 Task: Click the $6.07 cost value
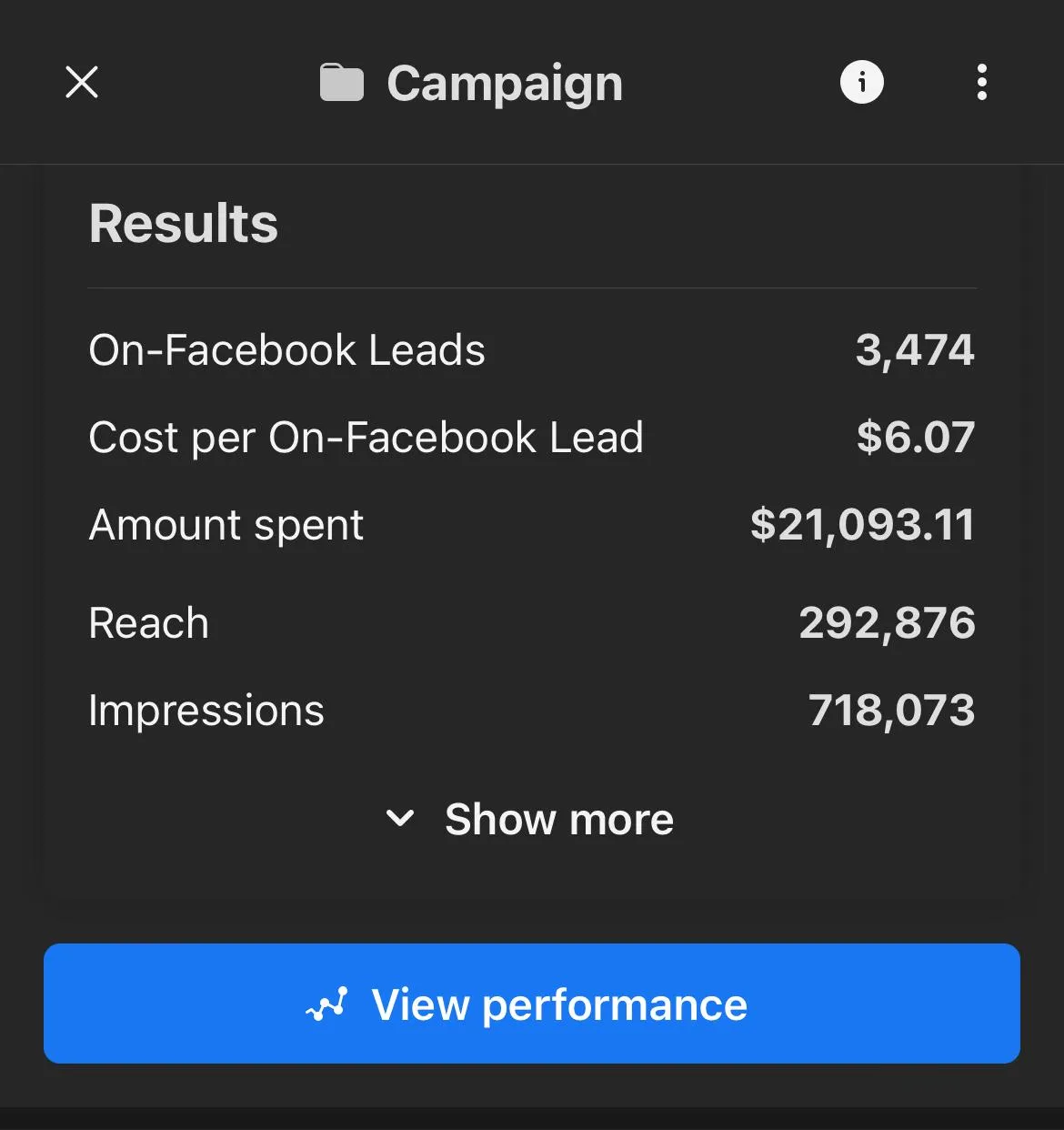pyautogui.click(x=916, y=438)
